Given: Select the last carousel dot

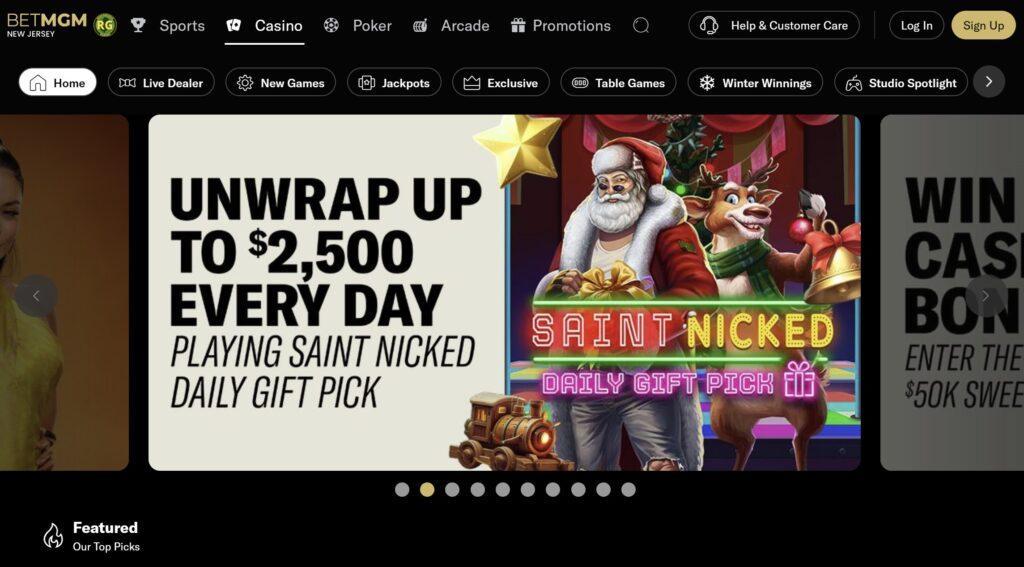Looking at the screenshot, I should pyautogui.click(x=628, y=489).
